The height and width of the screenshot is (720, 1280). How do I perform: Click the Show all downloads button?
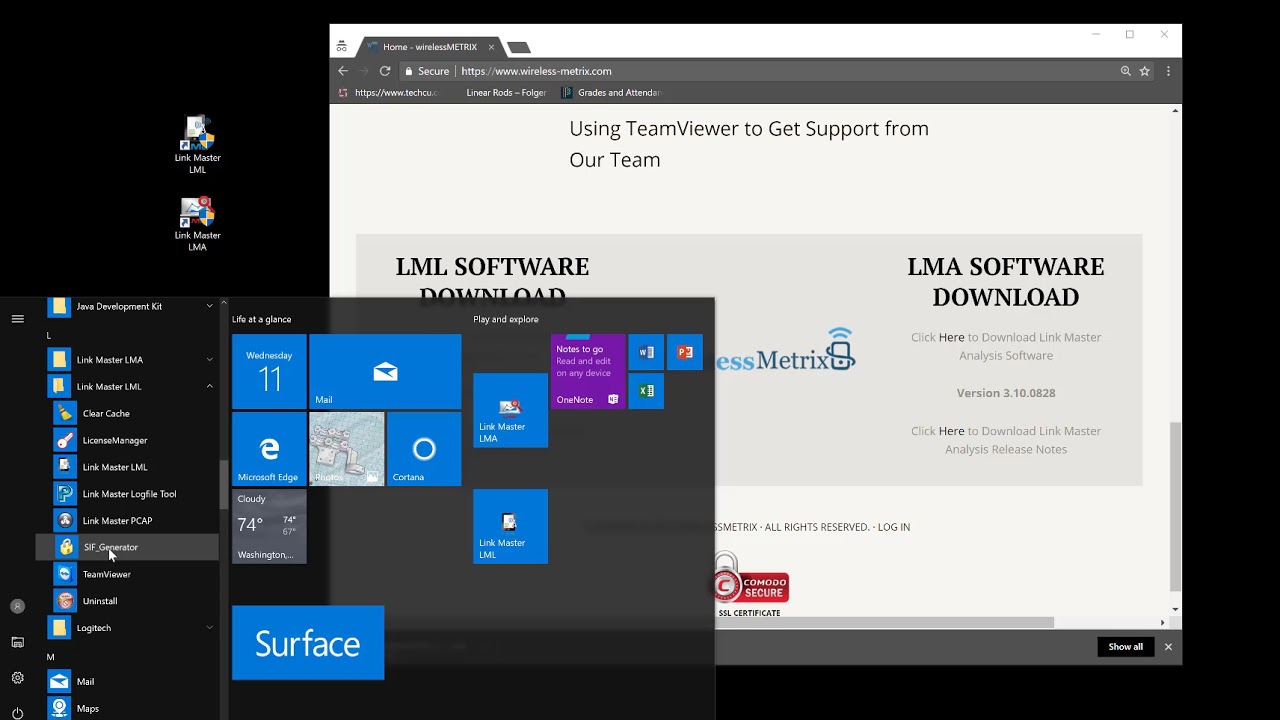tap(1125, 647)
